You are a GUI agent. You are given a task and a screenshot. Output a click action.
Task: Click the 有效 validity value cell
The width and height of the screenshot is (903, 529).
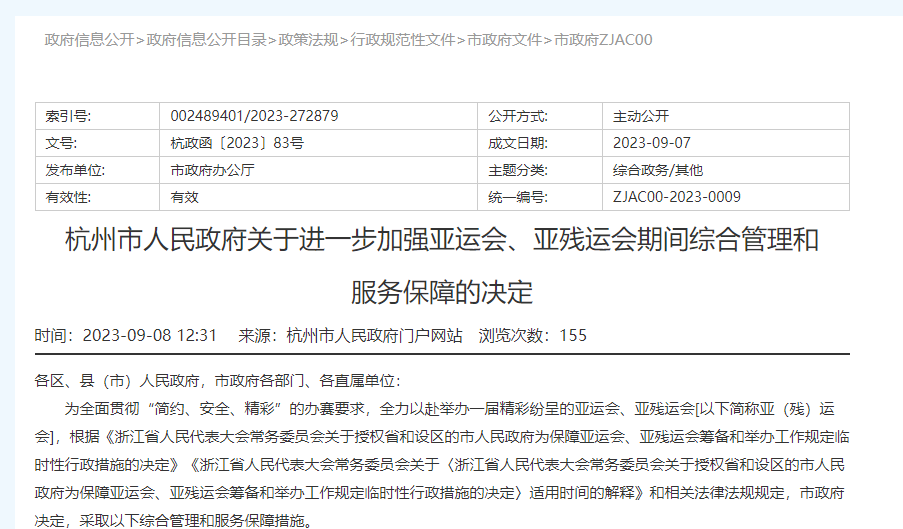tap(185, 197)
